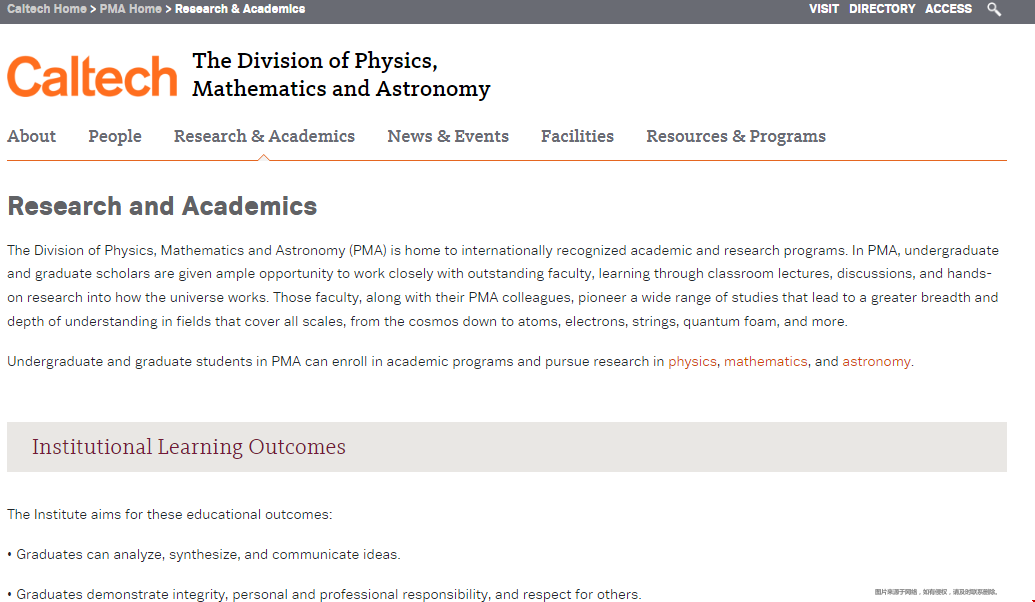The height and width of the screenshot is (602, 1035).
Task: Open the VISIT link
Action: (x=824, y=9)
